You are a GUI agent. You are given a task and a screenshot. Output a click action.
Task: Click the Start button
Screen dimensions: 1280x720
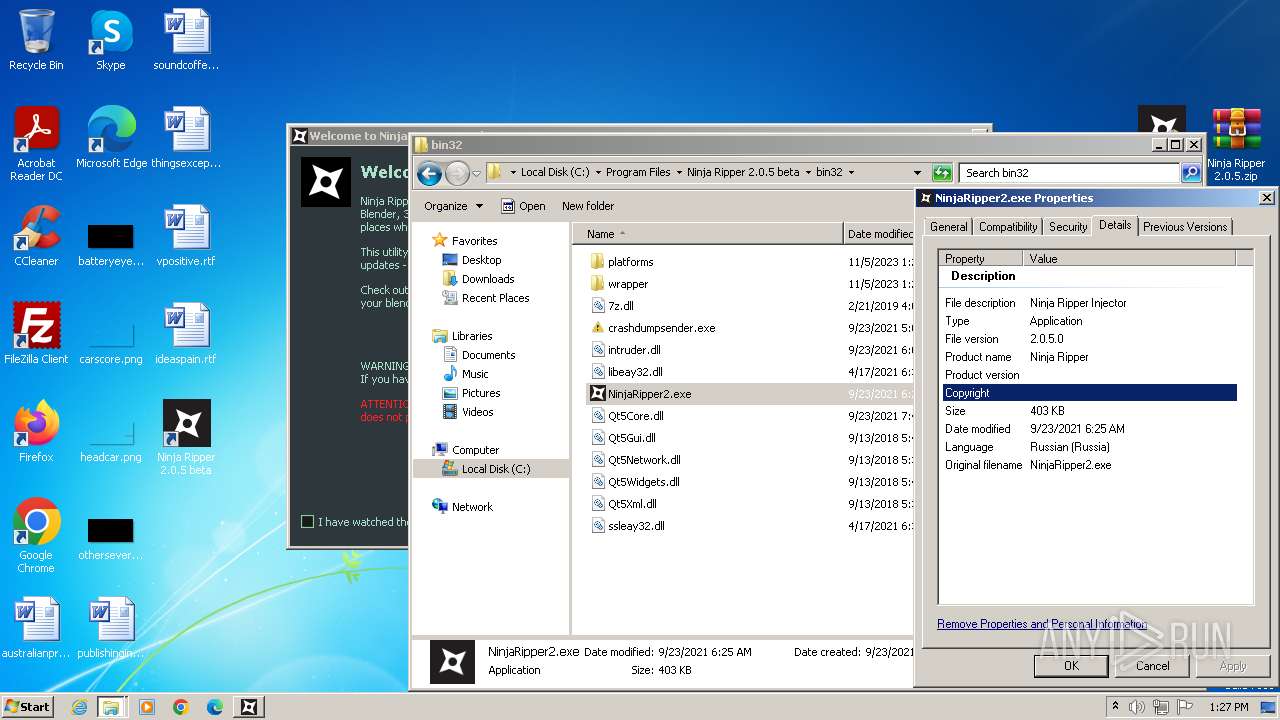pyautogui.click(x=28, y=707)
